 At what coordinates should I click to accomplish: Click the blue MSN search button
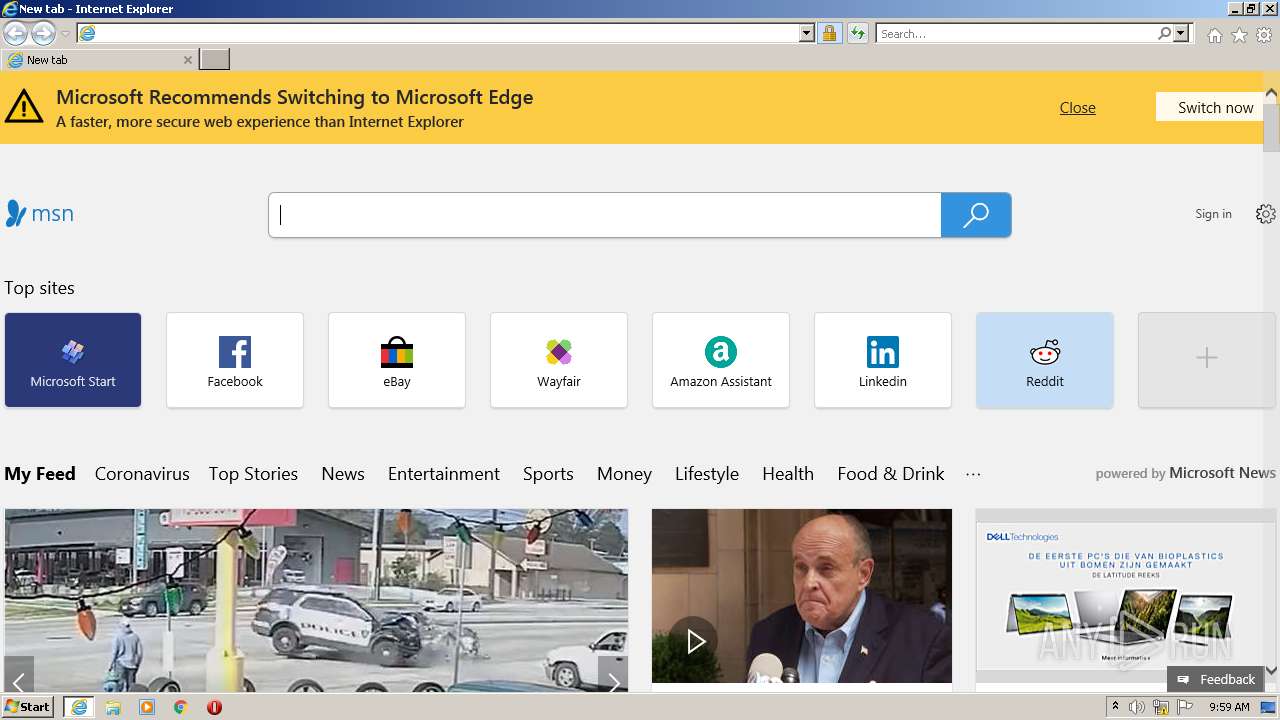pyautogui.click(x=976, y=215)
